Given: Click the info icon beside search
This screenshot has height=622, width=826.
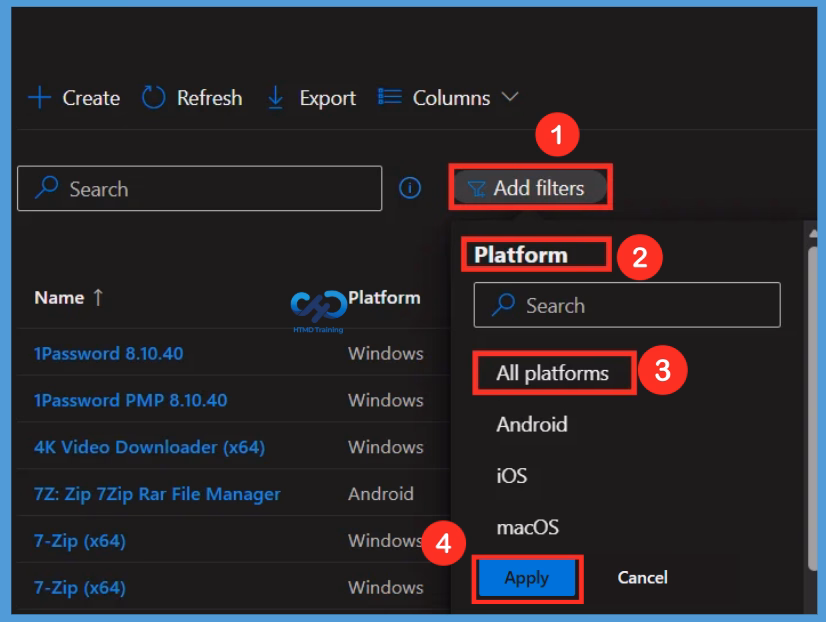Looking at the screenshot, I should pos(410,188).
